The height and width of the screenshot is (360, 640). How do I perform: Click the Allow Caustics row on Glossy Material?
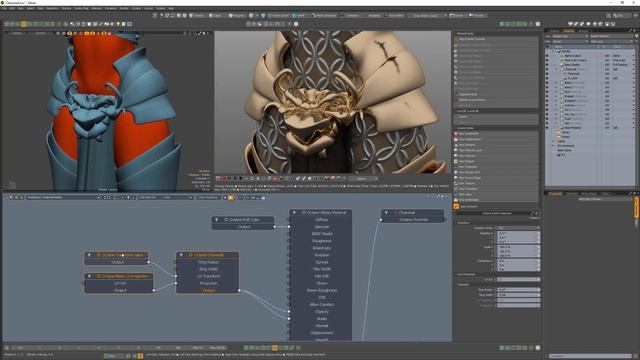[x=321, y=304]
